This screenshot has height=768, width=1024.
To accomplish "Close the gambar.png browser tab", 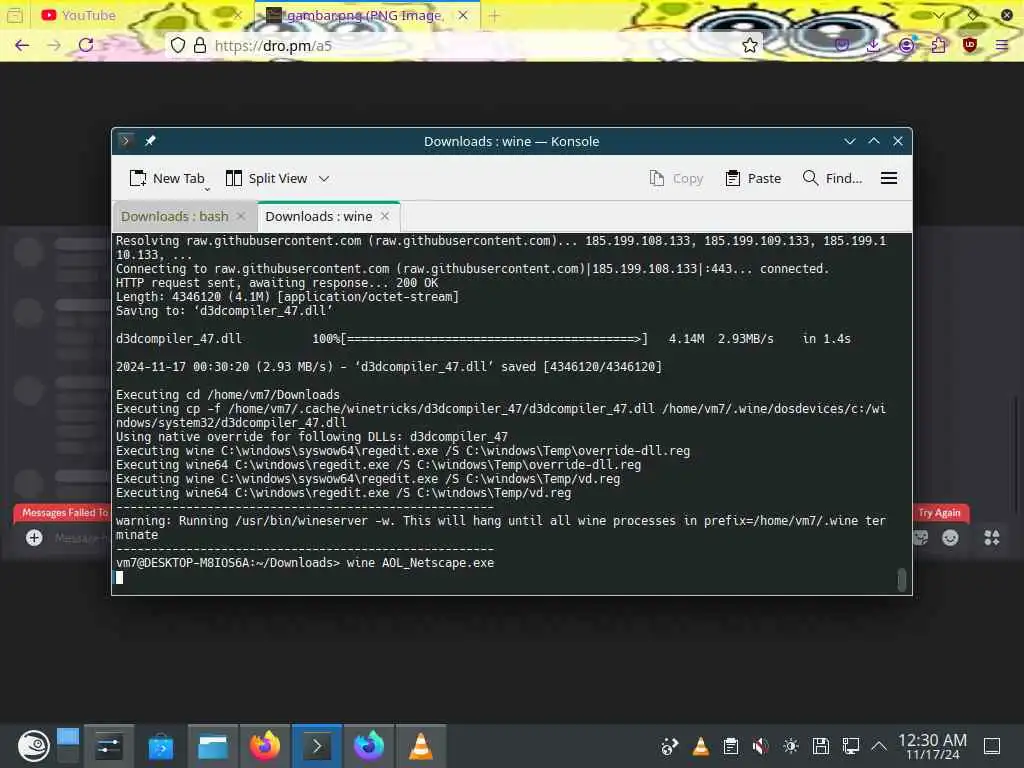I will tap(463, 15).
